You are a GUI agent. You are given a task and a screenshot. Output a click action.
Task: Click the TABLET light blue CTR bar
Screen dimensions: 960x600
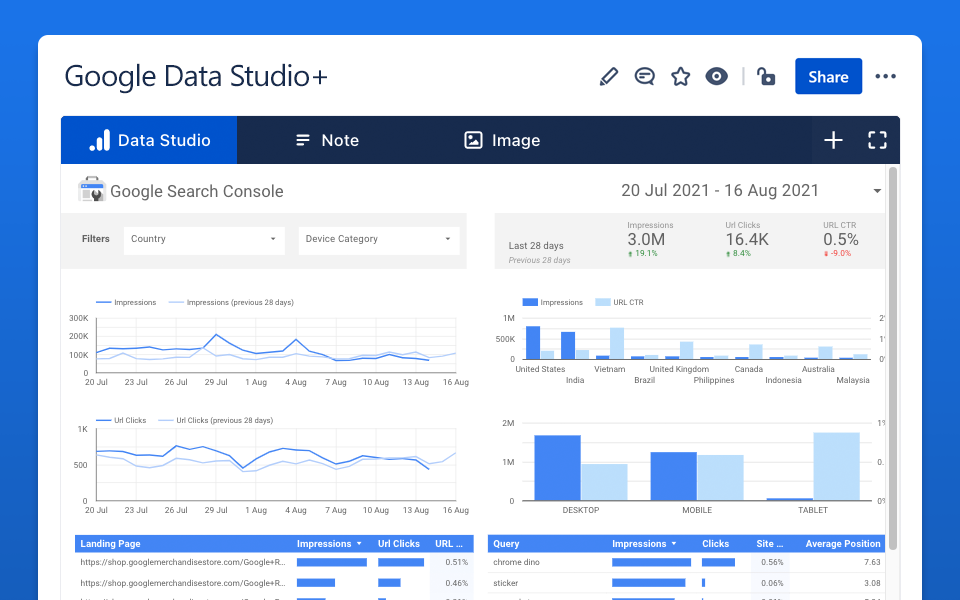click(836, 467)
